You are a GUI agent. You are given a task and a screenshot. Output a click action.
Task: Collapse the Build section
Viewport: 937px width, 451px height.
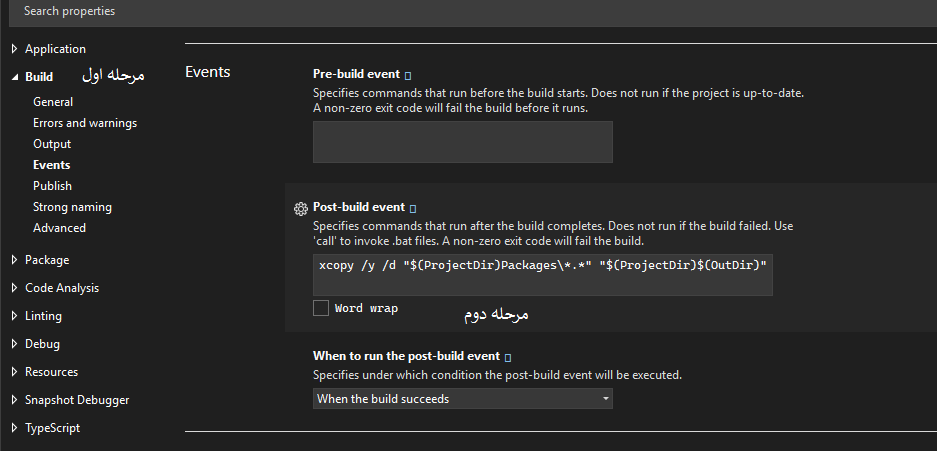15,76
